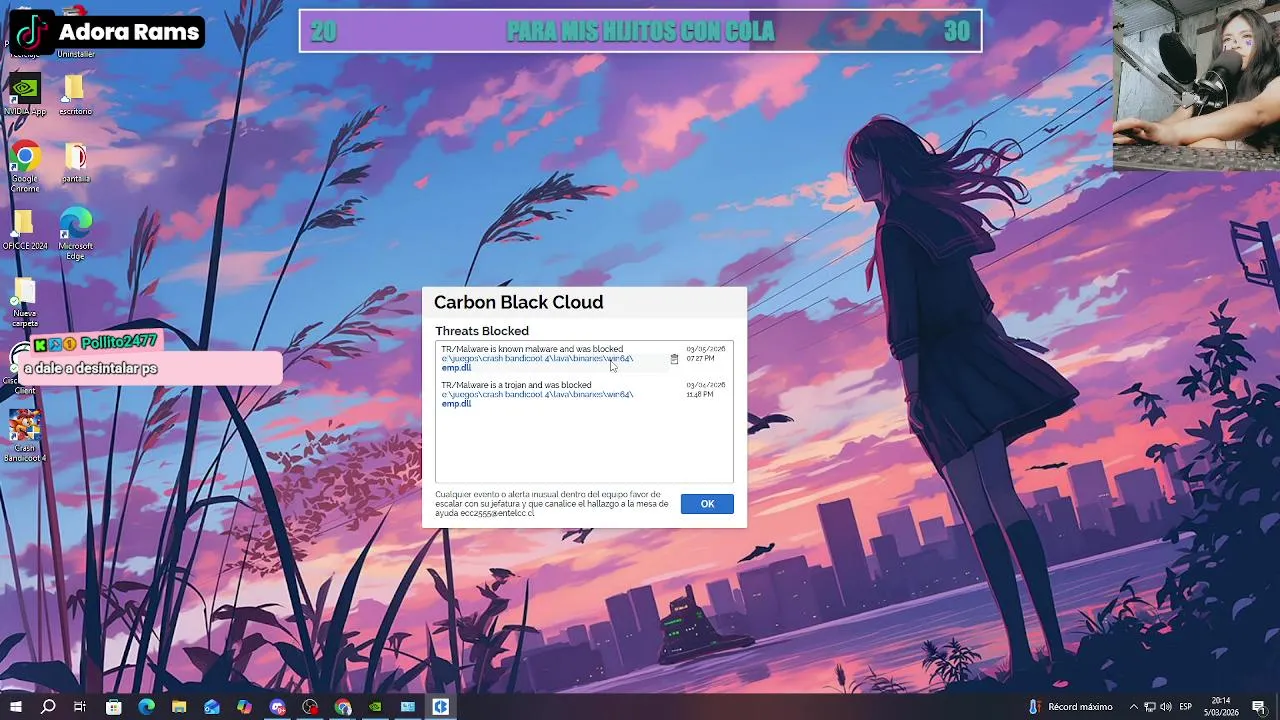Viewport: 1280px width, 720px height.
Task: Click the Récord máximo weather widget
Action: 1070,707
